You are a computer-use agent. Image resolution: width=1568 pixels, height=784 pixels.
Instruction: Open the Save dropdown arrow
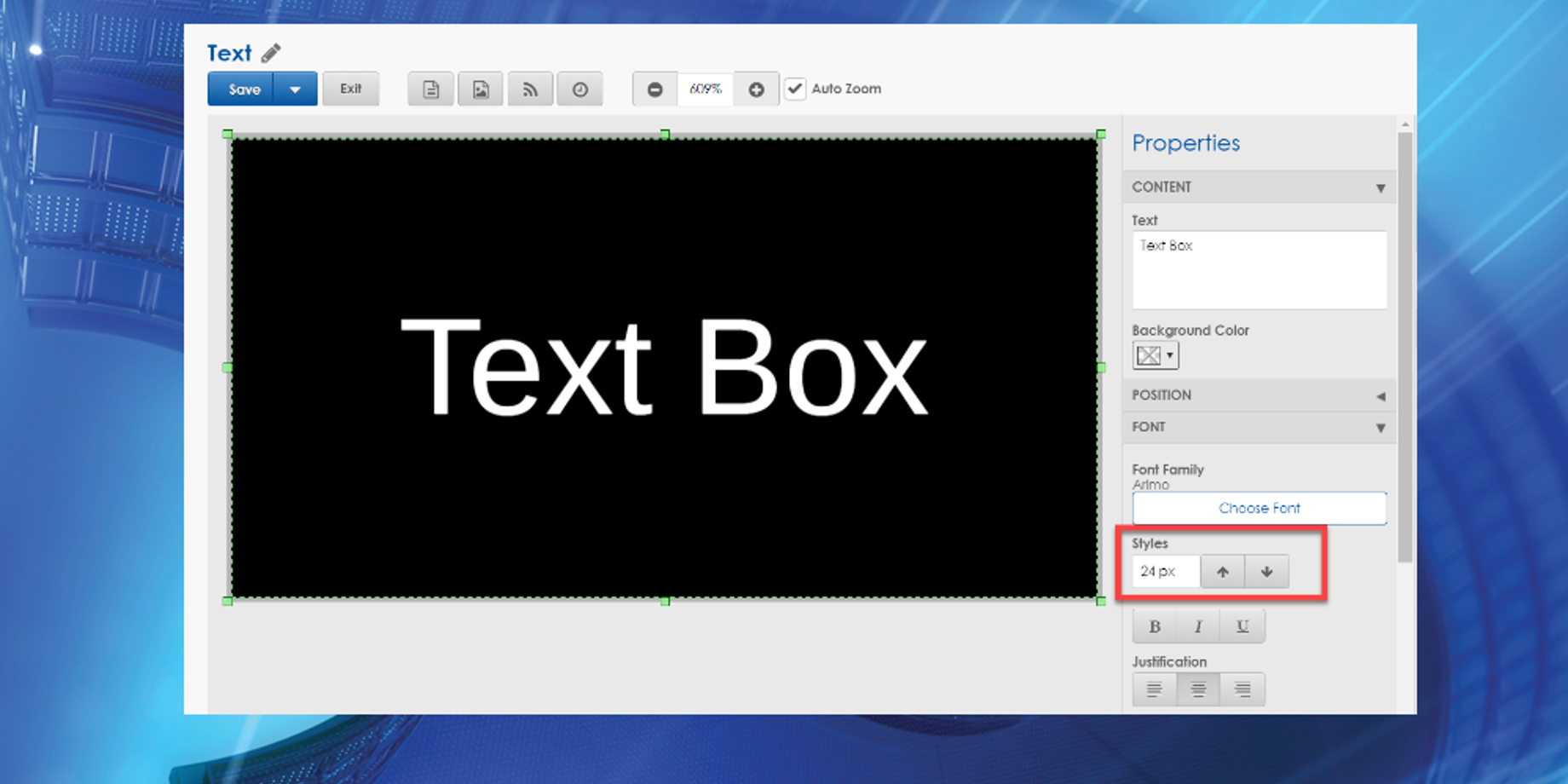pyautogui.click(x=295, y=89)
